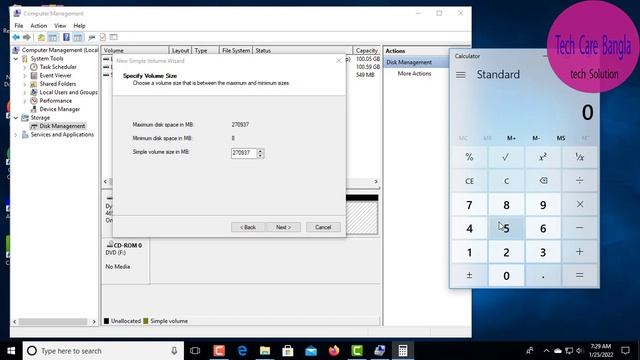Show hidden system tray icons chevron
Image resolution: width=640 pixels, height=360 pixels.
(x=546, y=351)
